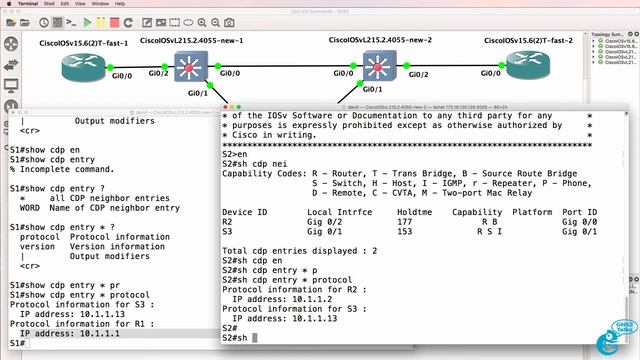Viewport: 640px width, 360px height.
Task: Browse end devices monitor icon
Action: 11,86
